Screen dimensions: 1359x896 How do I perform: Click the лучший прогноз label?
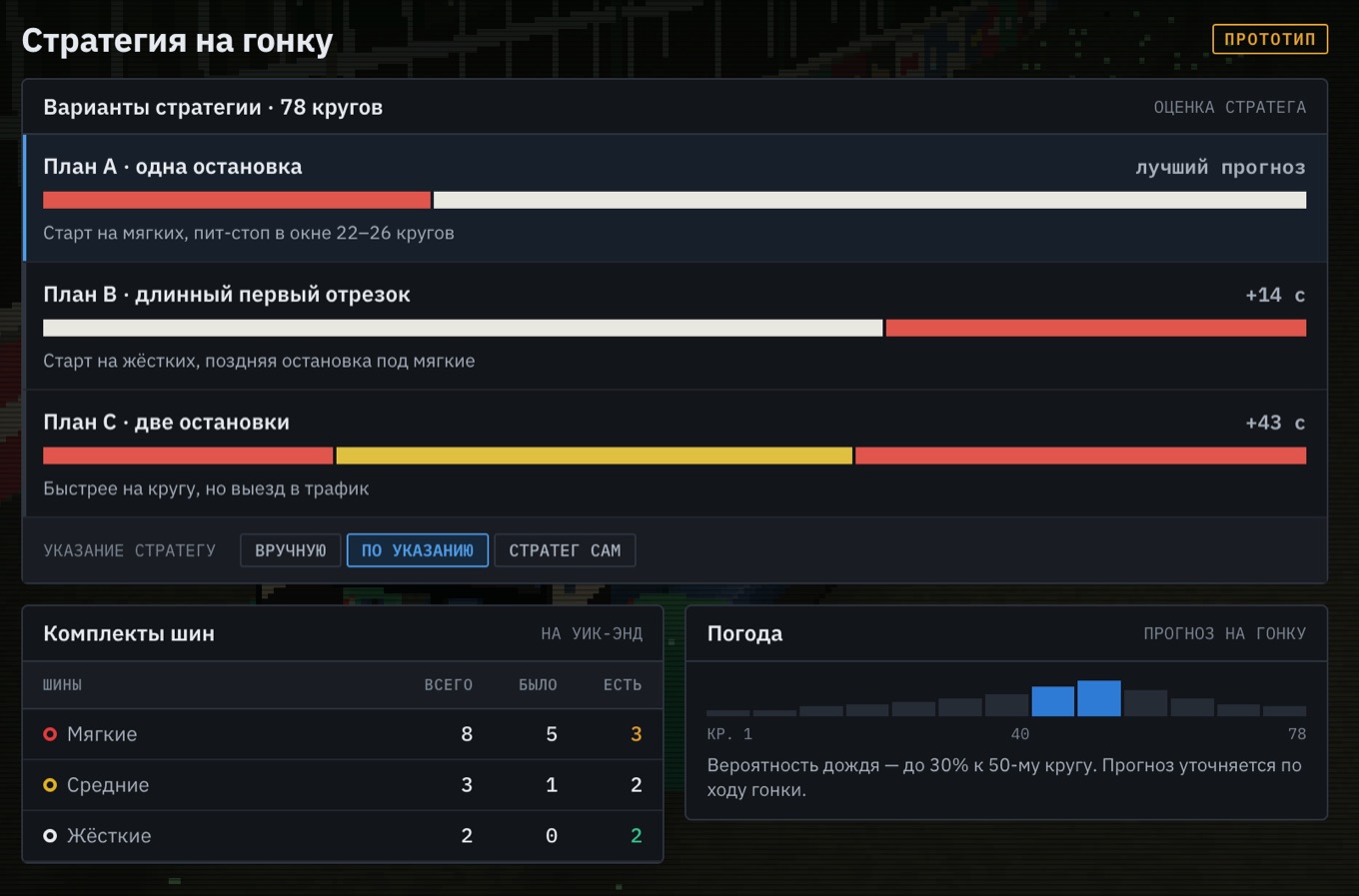coord(1220,167)
